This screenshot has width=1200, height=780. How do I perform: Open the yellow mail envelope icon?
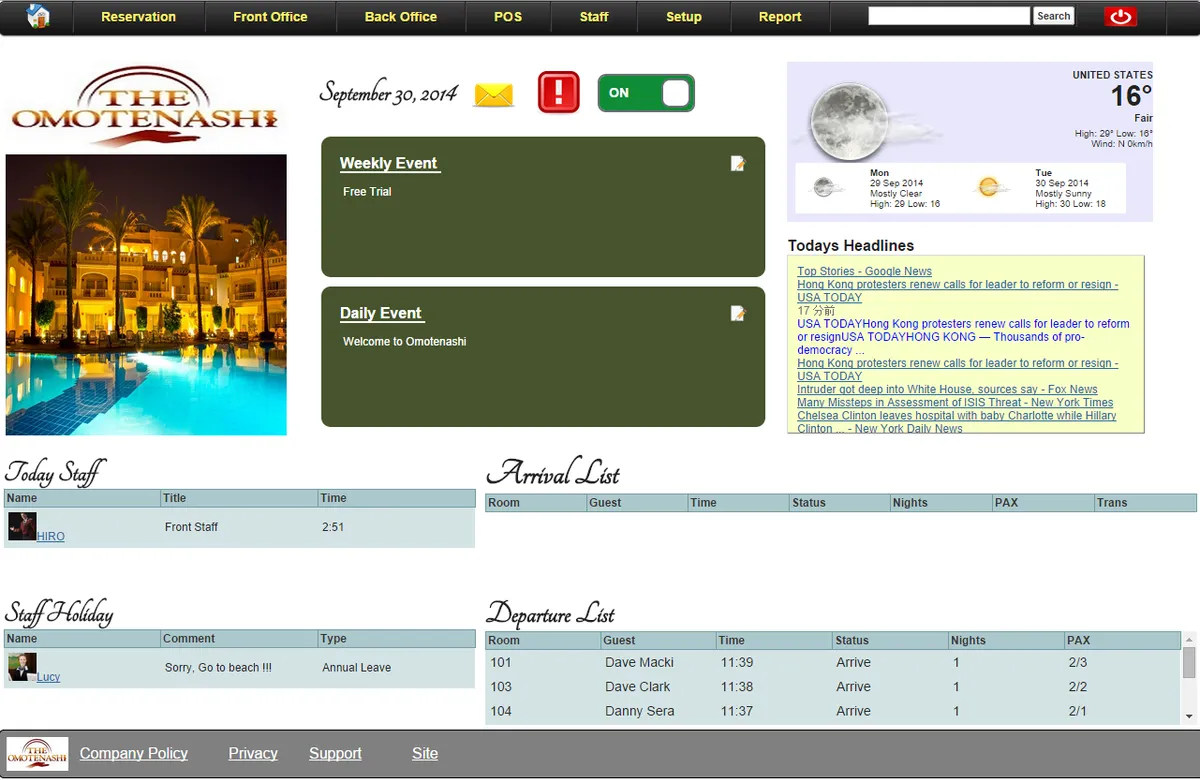pos(494,95)
